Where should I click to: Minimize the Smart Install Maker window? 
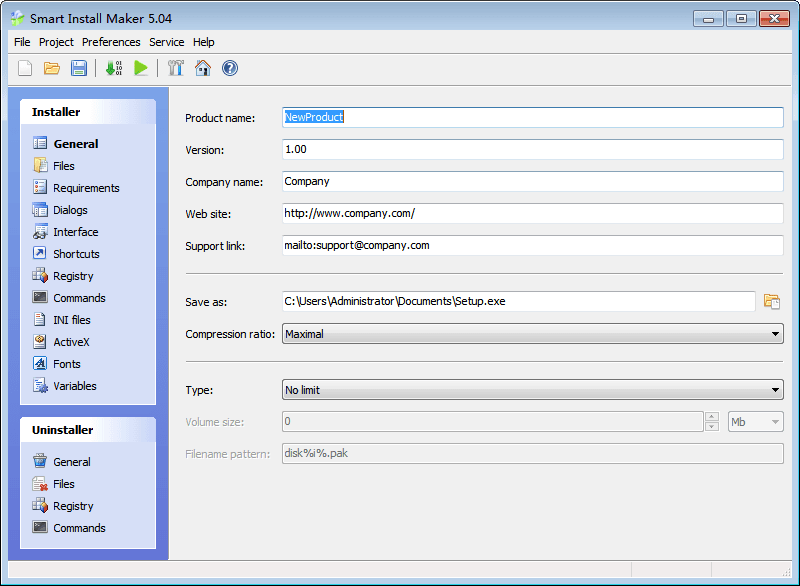point(708,19)
